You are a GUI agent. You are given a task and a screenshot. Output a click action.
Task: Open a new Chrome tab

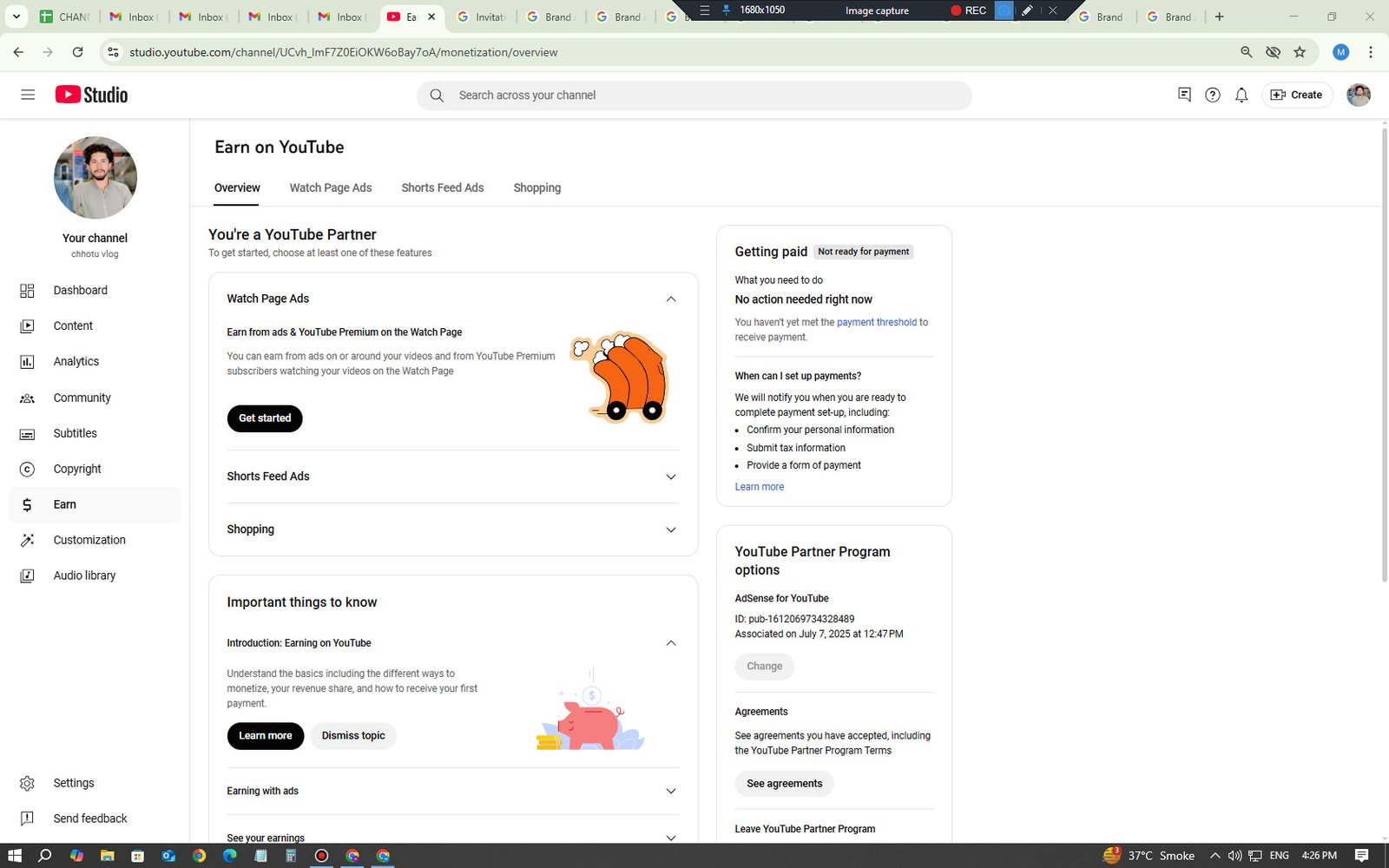point(1219,16)
